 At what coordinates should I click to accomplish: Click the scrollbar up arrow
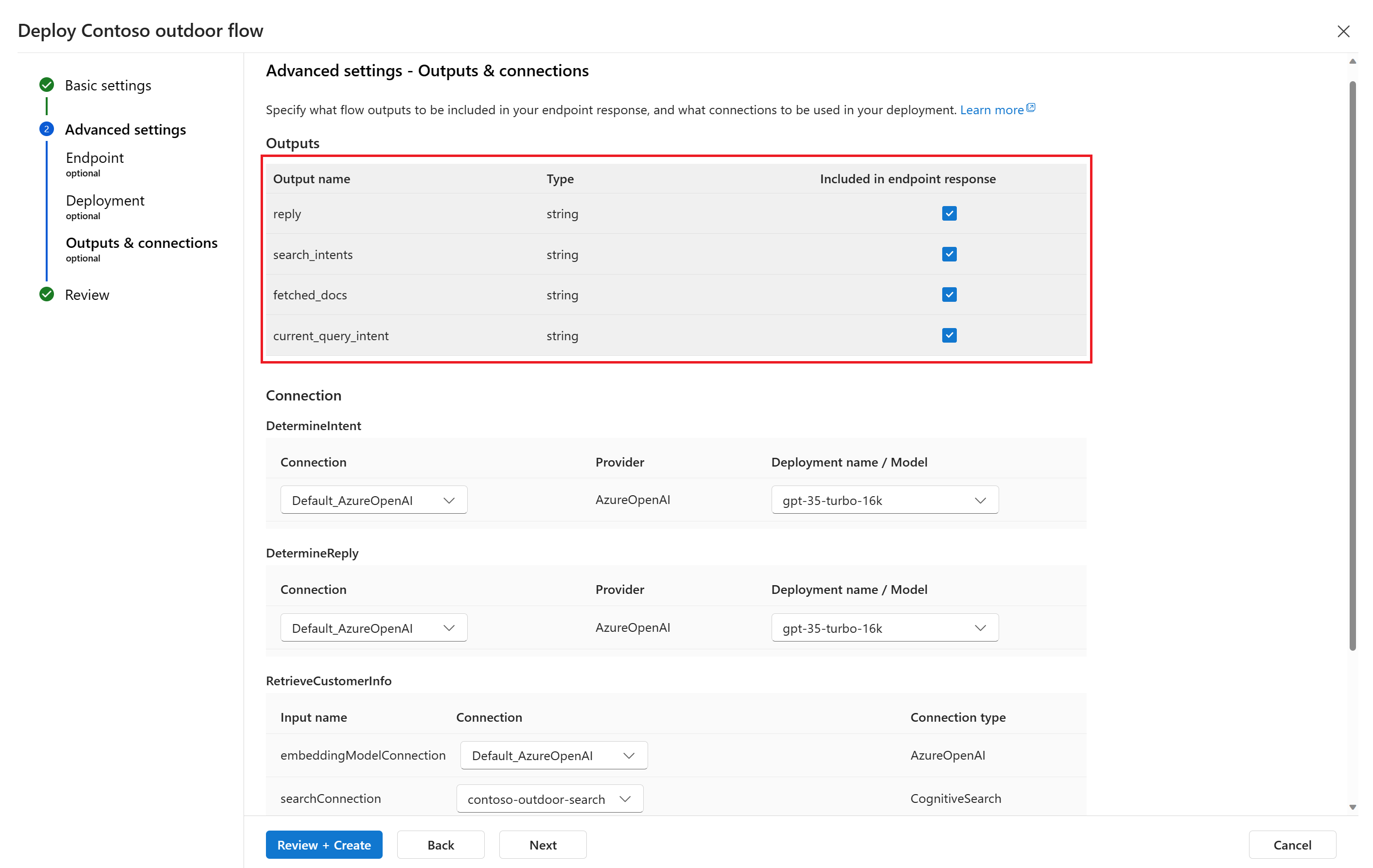click(1353, 62)
